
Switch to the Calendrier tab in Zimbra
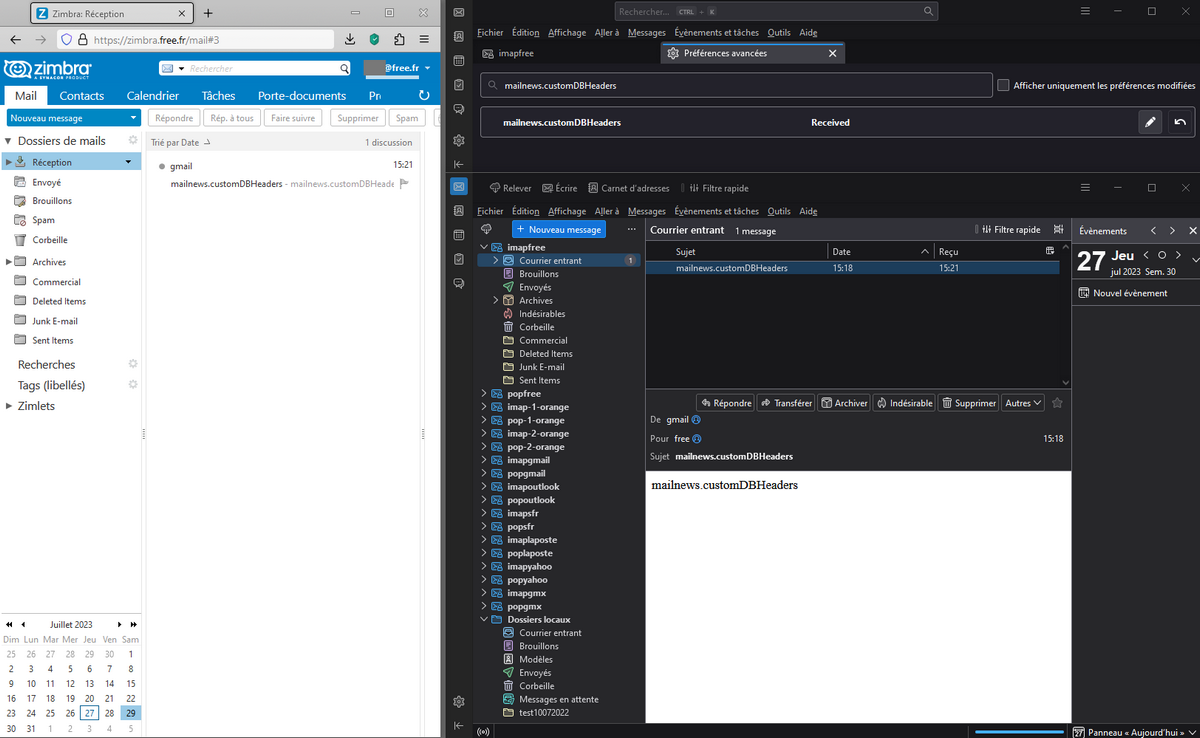point(152,96)
